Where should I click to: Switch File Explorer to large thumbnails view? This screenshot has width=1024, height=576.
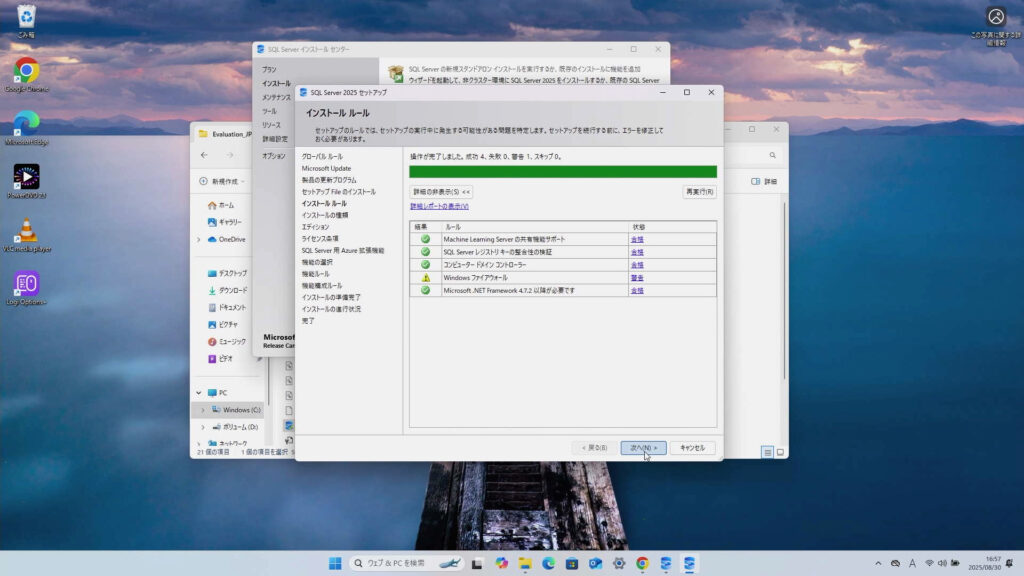point(780,452)
